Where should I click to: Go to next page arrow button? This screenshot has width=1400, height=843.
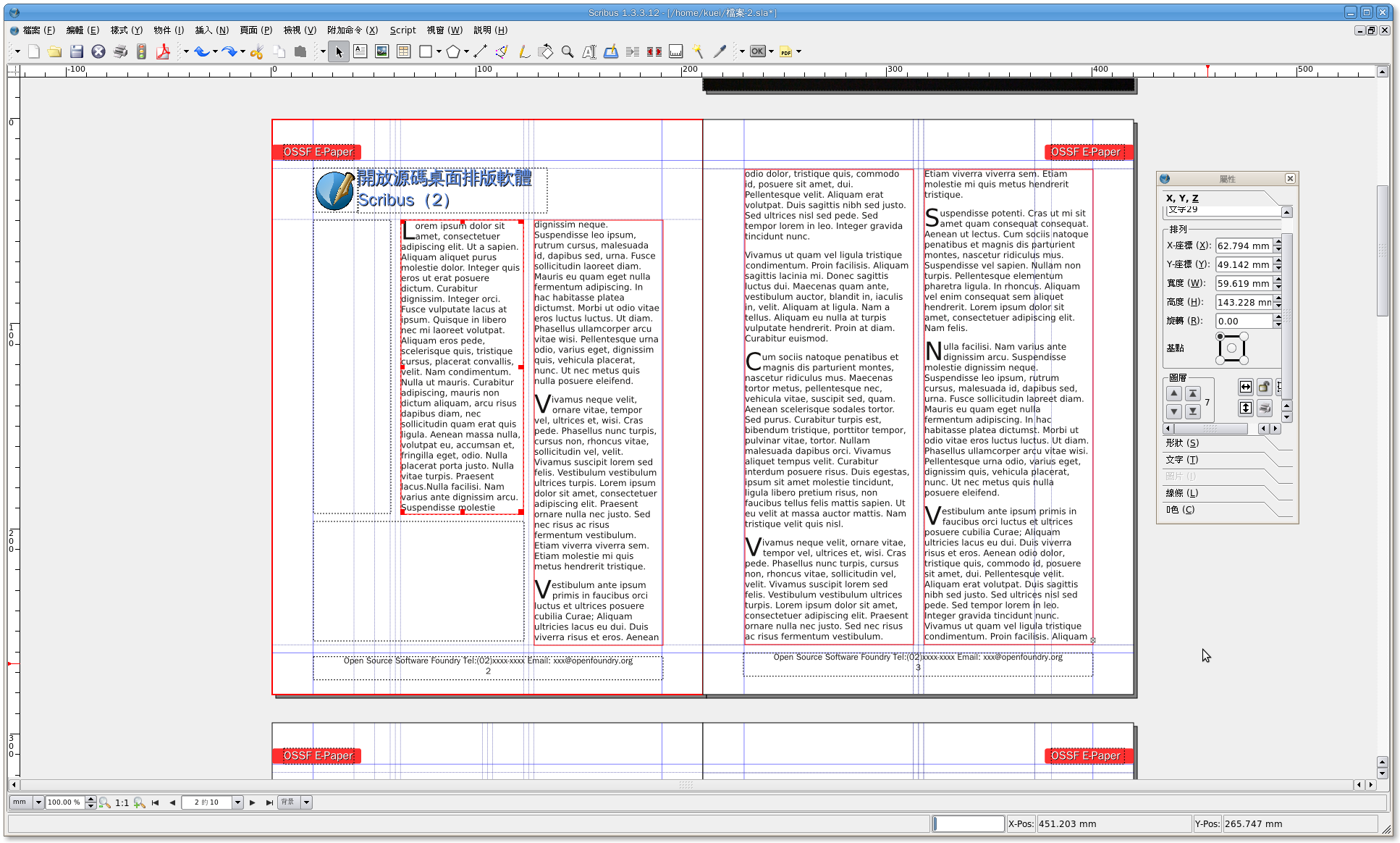pos(252,802)
